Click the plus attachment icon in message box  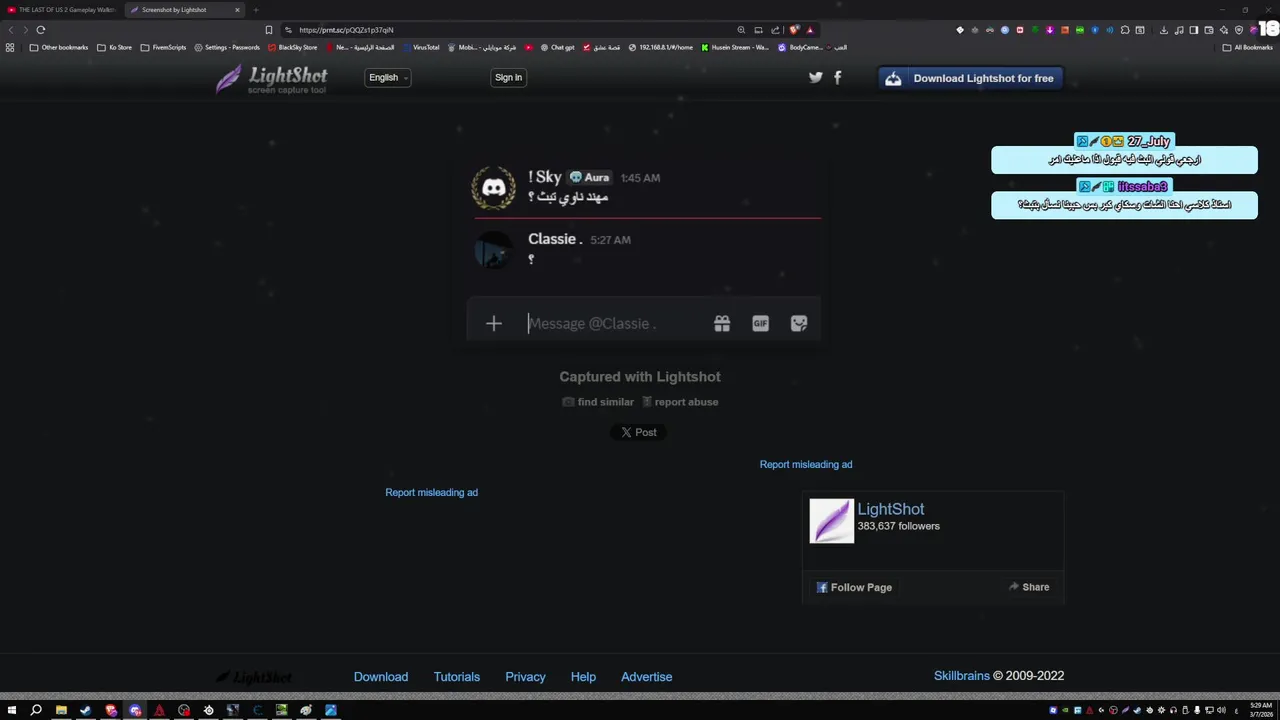[x=493, y=323]
